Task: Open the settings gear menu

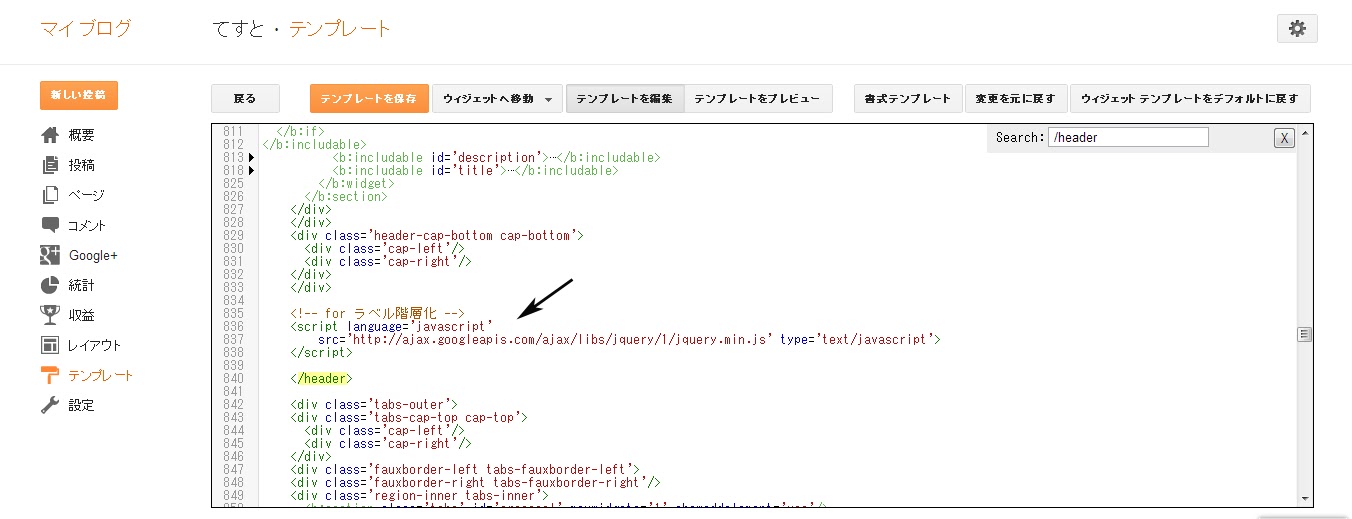Action: pos(1297,29)
